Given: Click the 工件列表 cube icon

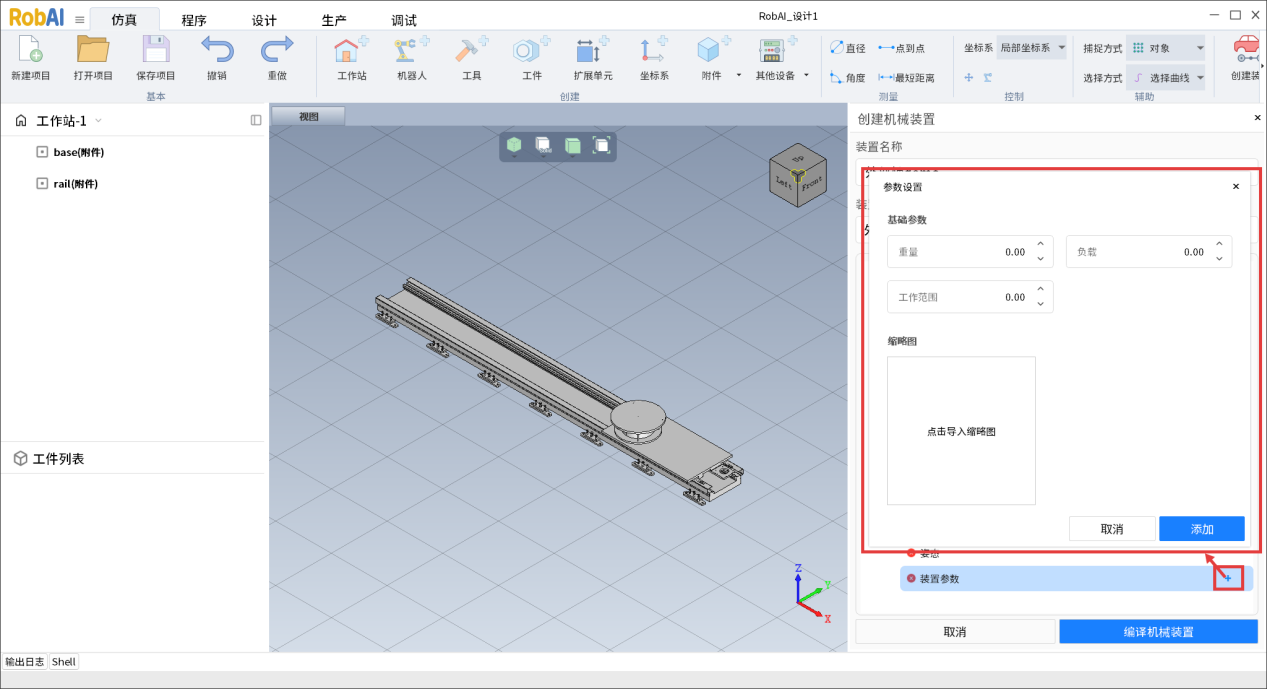Looking at the screenshot, I should (x=20, y=458).
